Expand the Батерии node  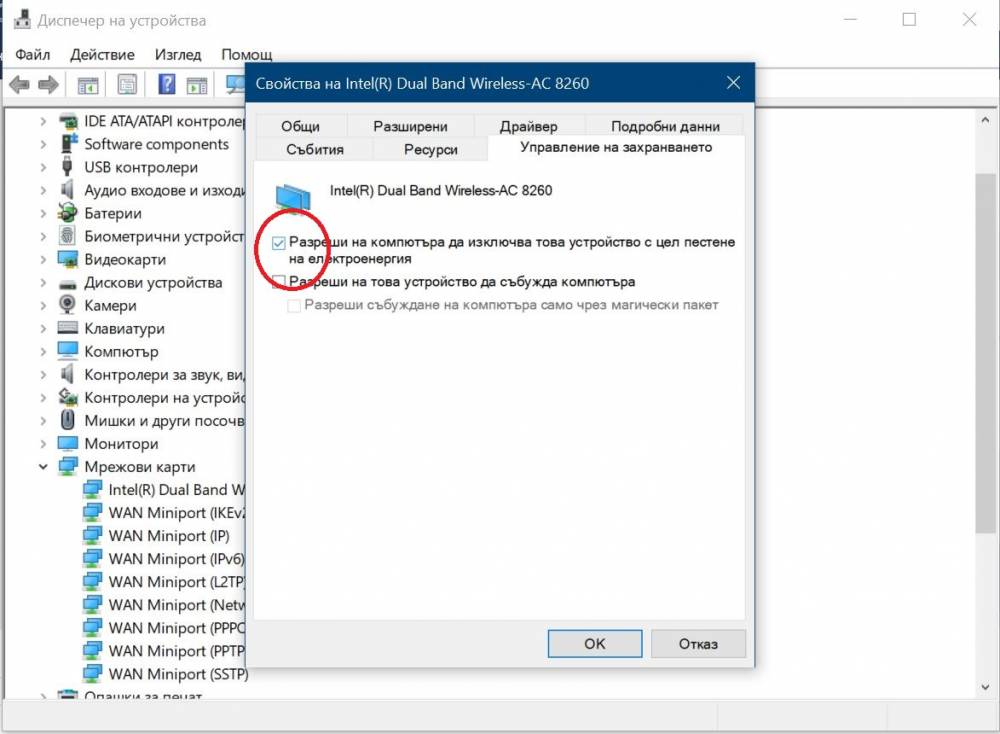[x=43, y=213]
